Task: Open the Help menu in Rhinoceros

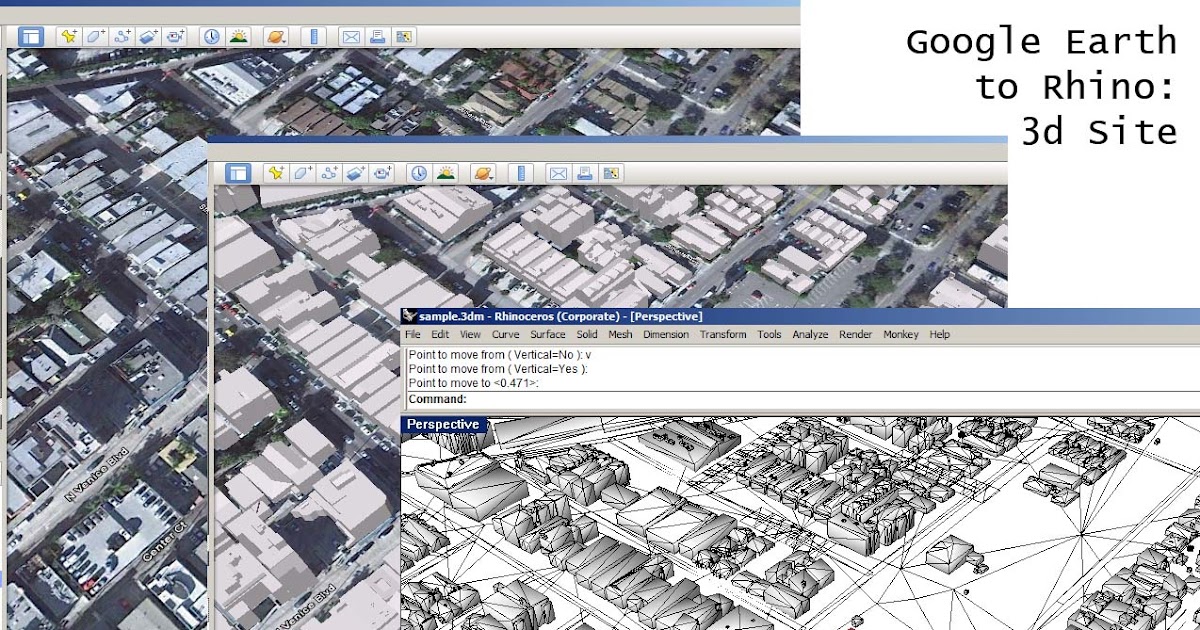Action: (940, 335)
